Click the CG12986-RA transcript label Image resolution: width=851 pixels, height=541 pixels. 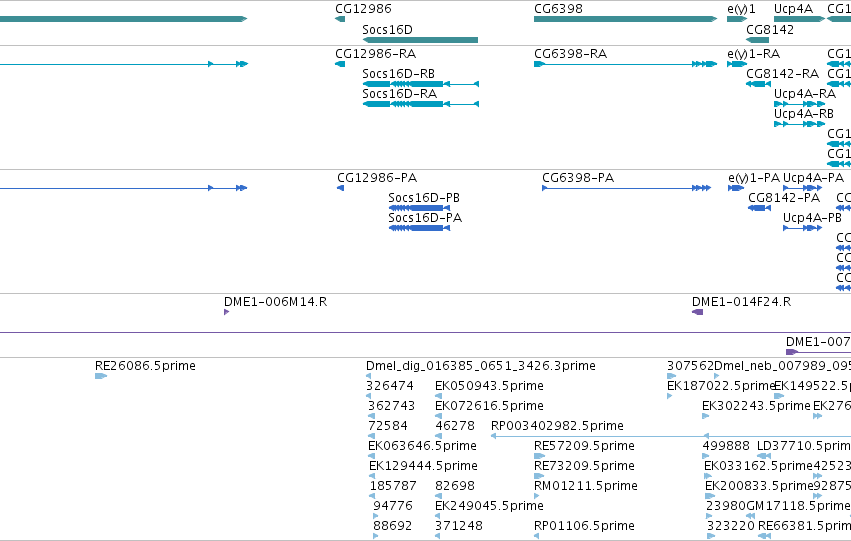coord(376,54)
